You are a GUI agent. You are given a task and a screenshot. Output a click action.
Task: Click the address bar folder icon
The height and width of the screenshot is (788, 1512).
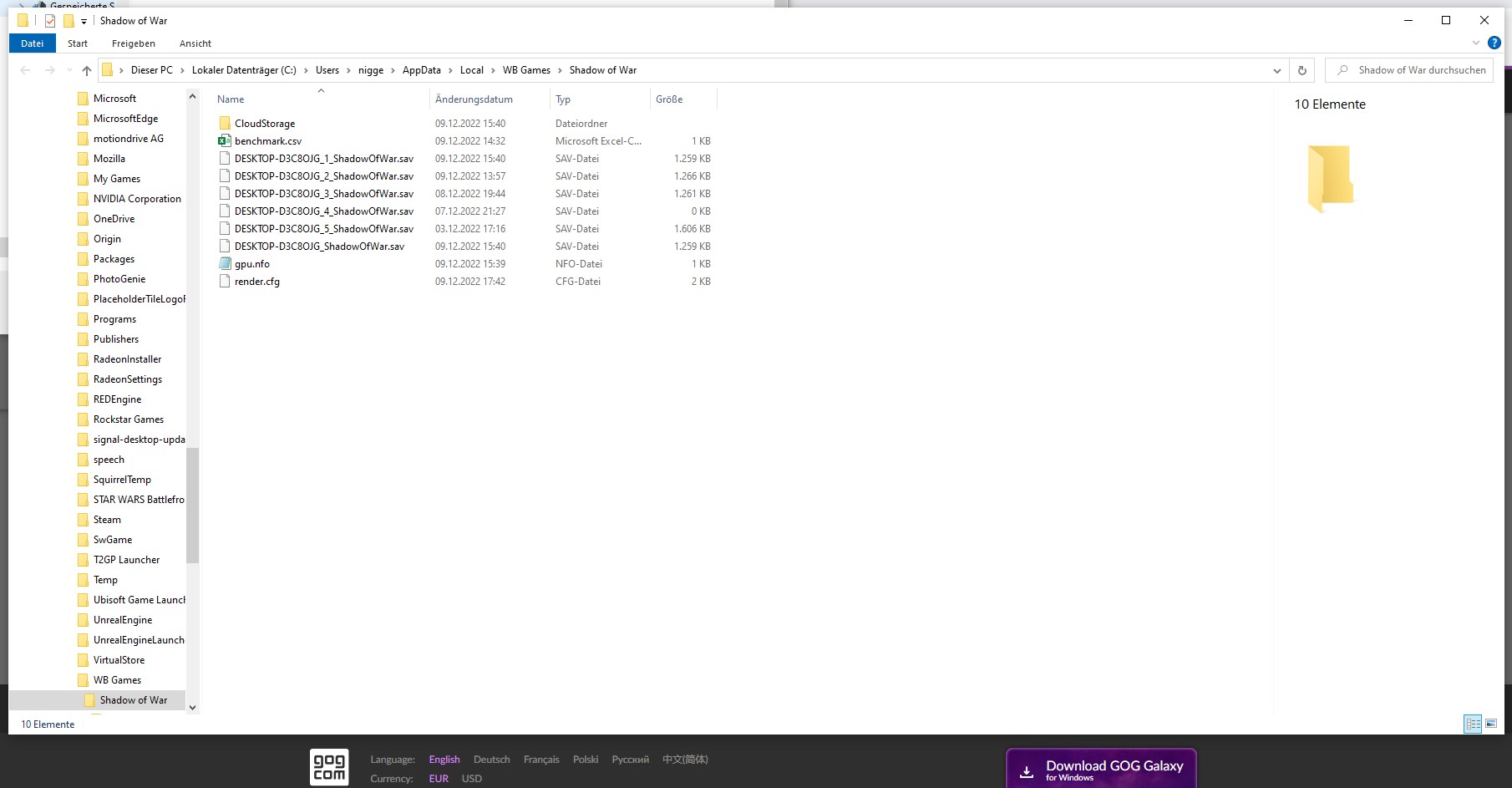click(107, 70)
